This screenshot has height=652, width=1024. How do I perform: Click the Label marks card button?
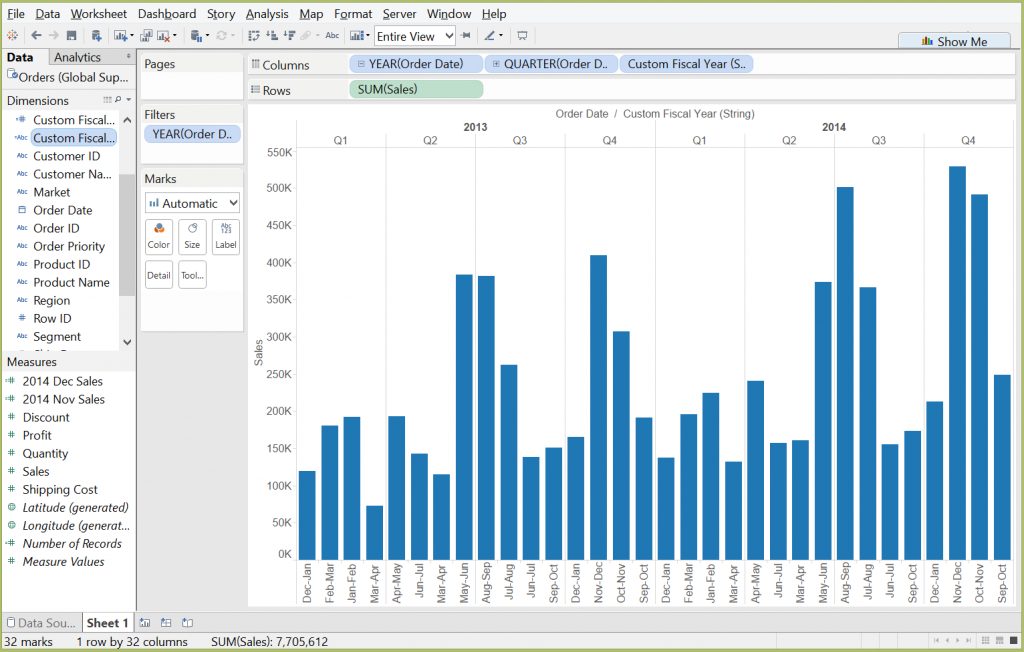pyautogui.click(x=226, y=236)
